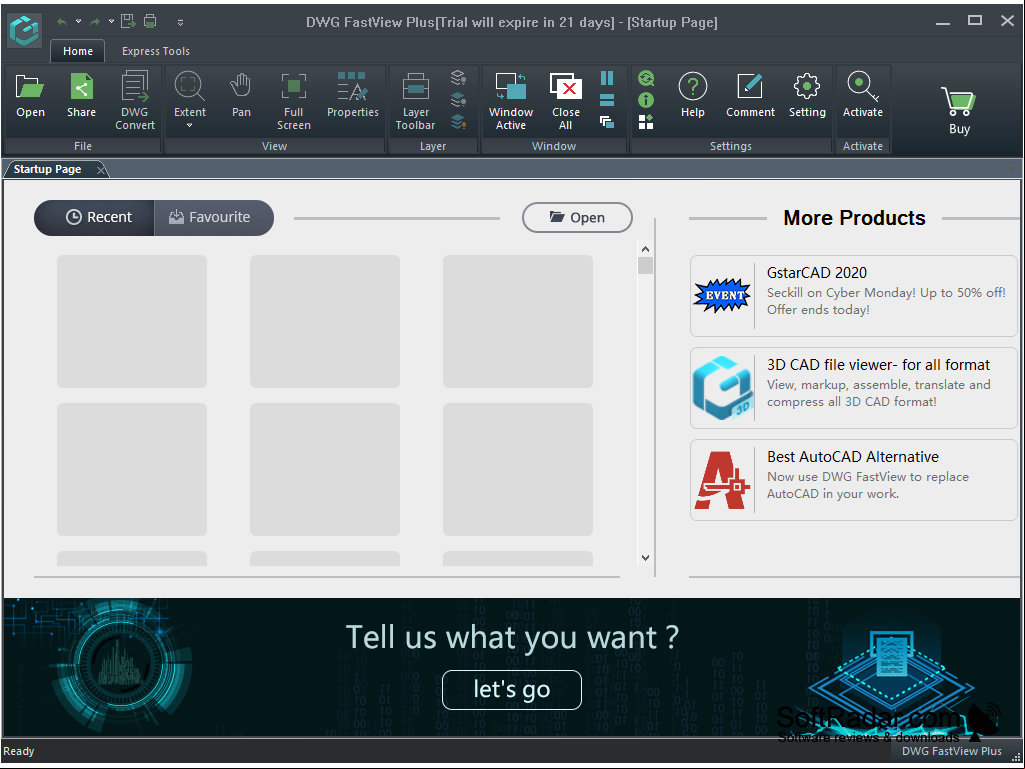Select the Pan hand tool
This screenshot has width=1025, height=769.
(x=241, y=97)
